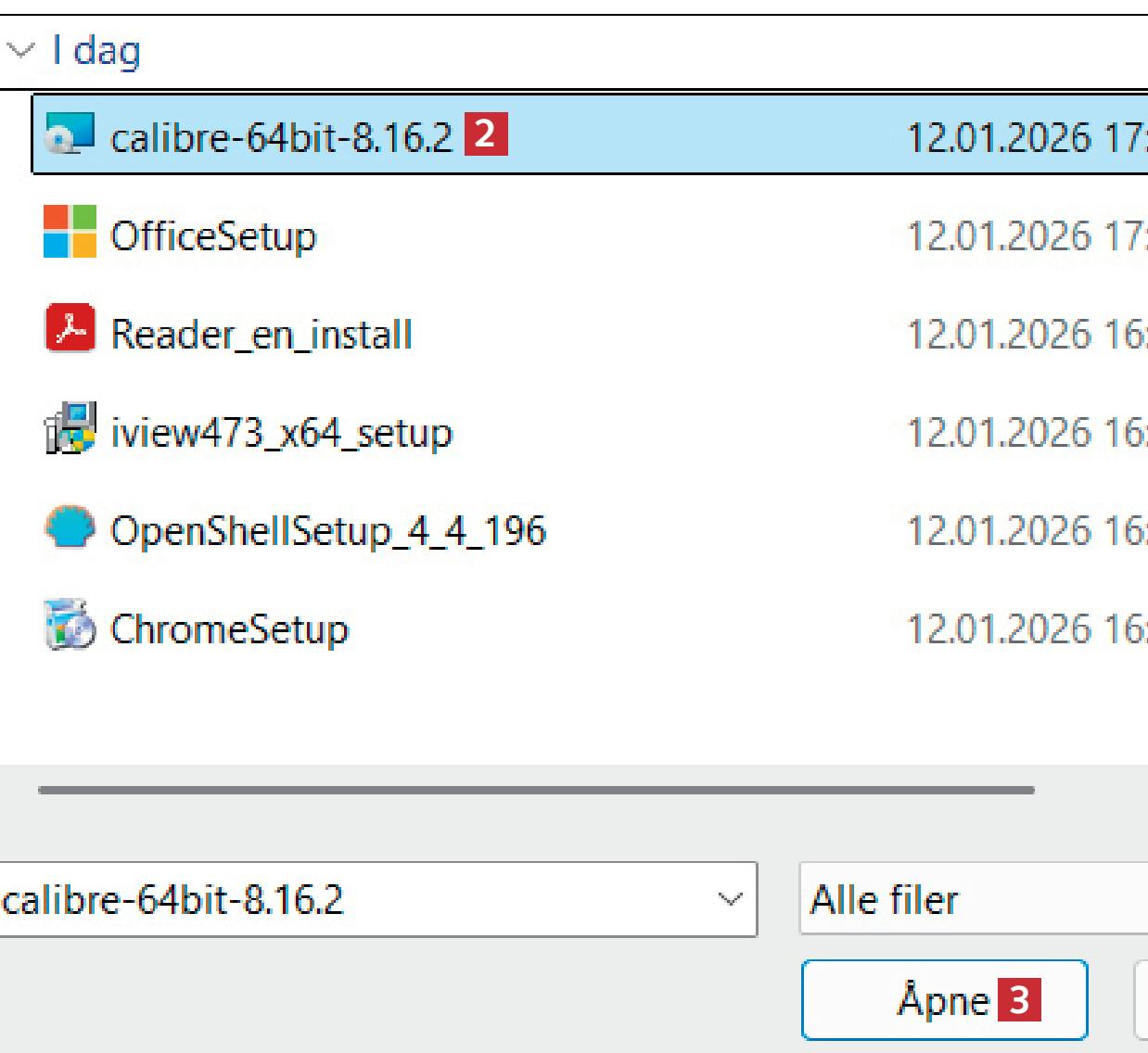The width and height of the screenshot is (1148, 1053).
Task: Select the calibre-64bit-8.16.2 file name
Action: point(280,138)
